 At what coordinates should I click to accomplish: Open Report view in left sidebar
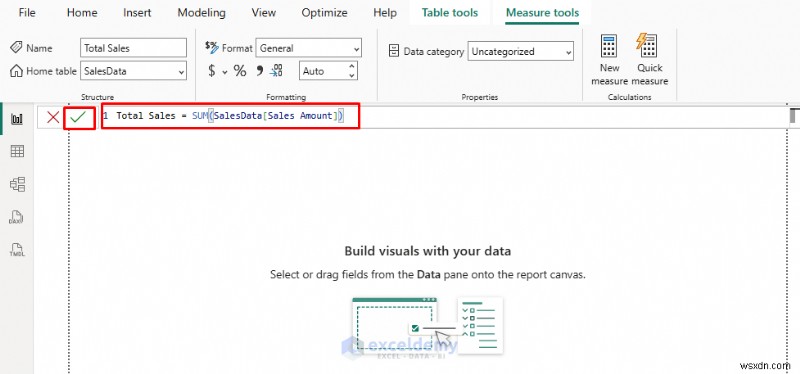(x=17, y=119)
